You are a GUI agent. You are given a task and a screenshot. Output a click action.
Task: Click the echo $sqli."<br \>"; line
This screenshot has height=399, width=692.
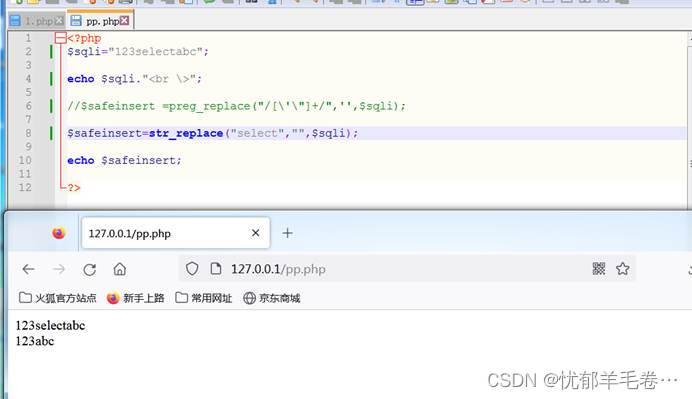(x=135, y=79)
